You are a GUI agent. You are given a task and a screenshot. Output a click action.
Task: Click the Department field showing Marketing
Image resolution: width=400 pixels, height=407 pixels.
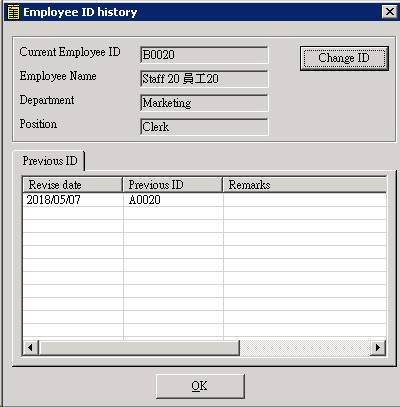(204, 103)
